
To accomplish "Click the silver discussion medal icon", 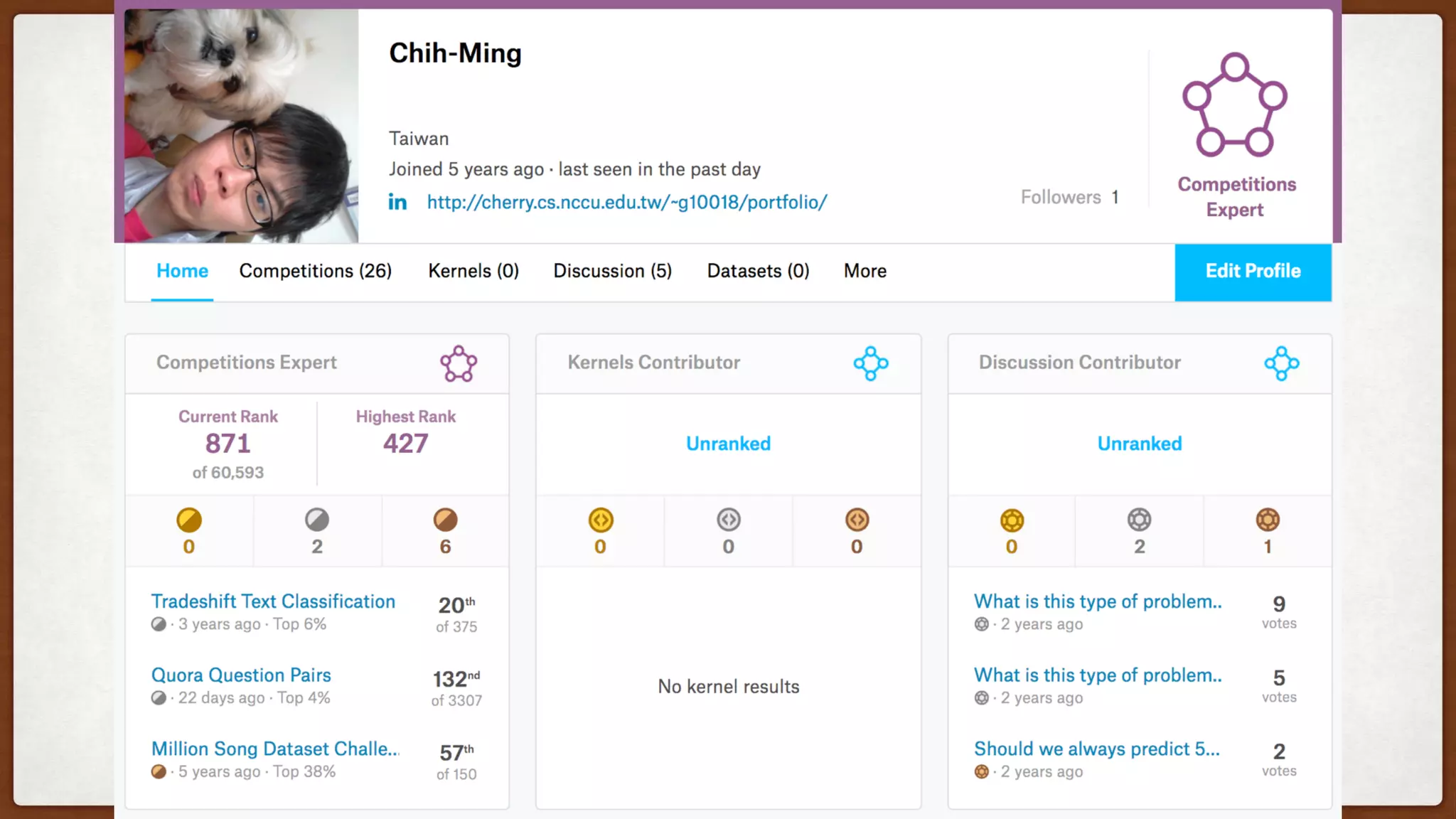I will tap(1139, 520).
